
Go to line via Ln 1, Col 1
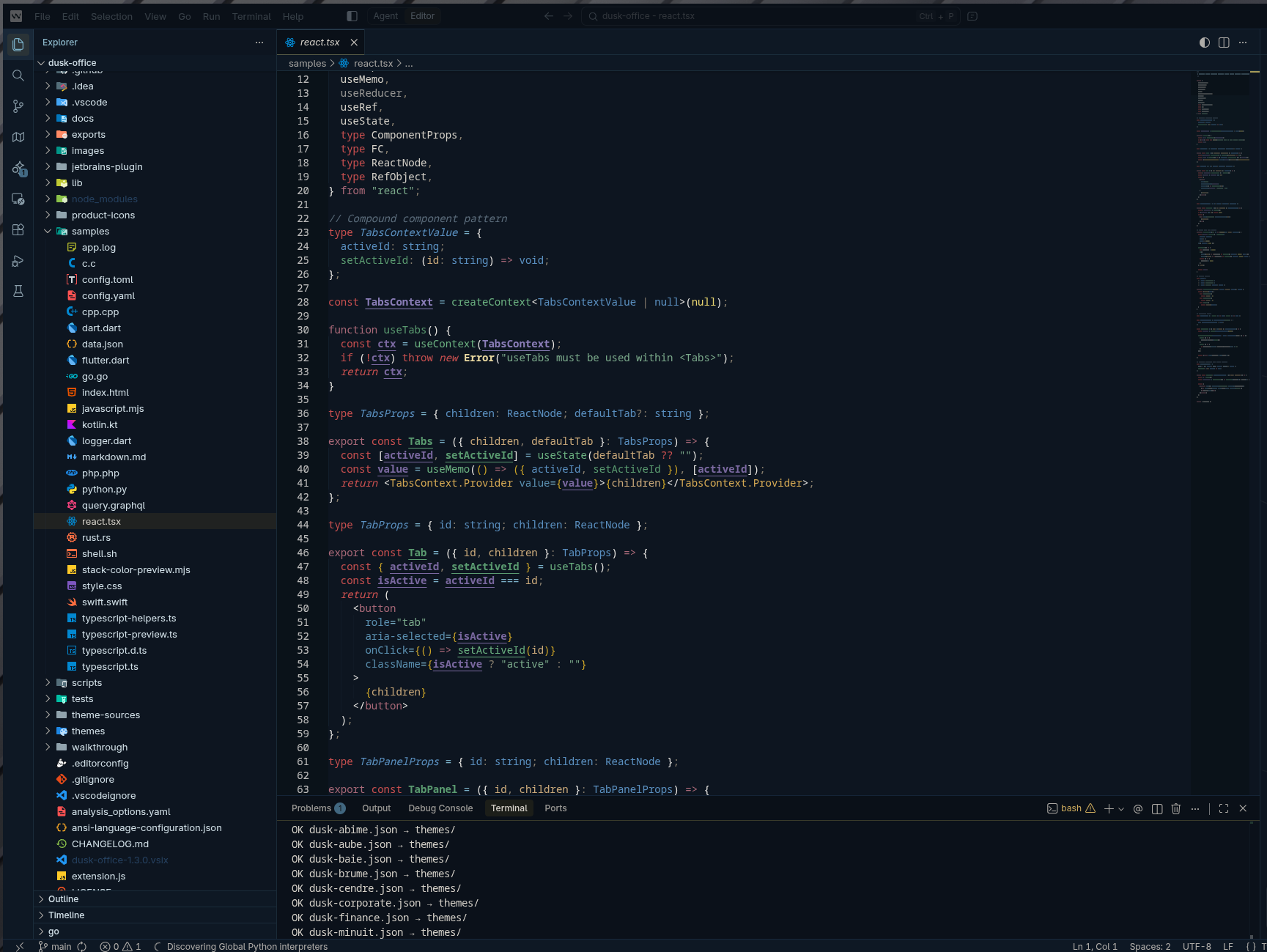coord(1095,946)
